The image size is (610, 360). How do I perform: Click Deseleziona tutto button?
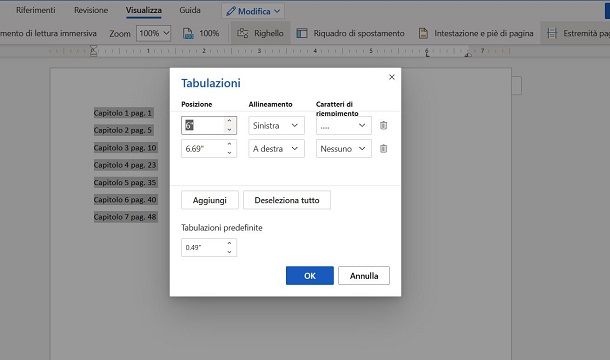point(287,200)
